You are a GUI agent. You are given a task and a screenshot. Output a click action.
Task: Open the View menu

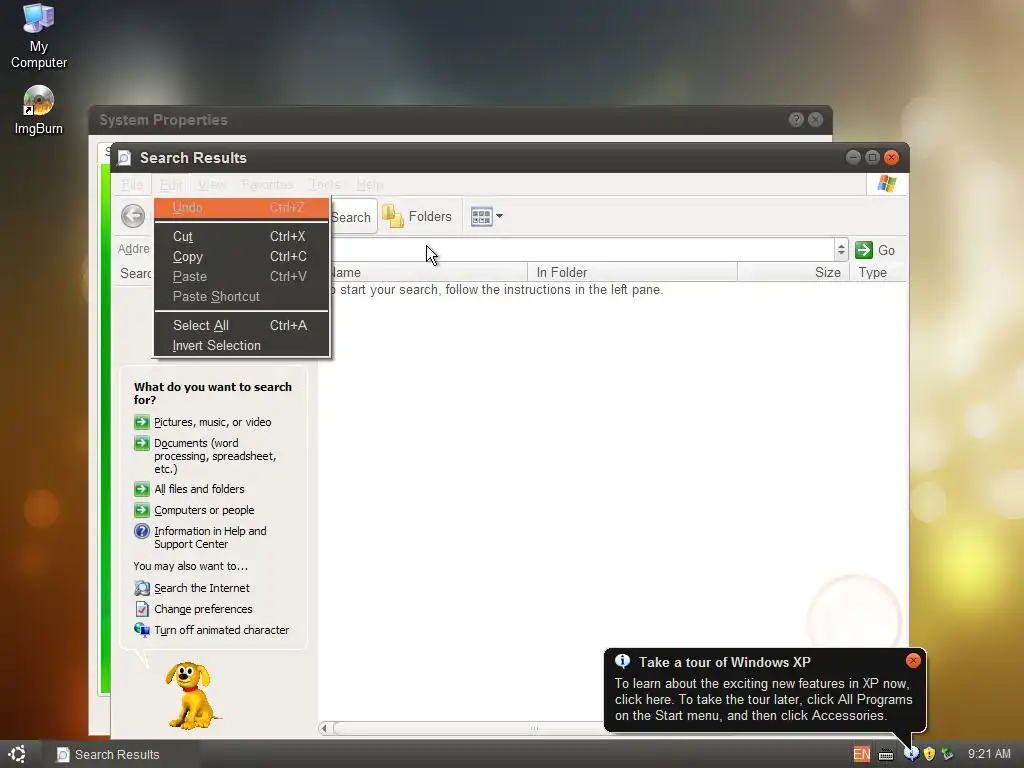pyautogui.click(x=212, y=185)
